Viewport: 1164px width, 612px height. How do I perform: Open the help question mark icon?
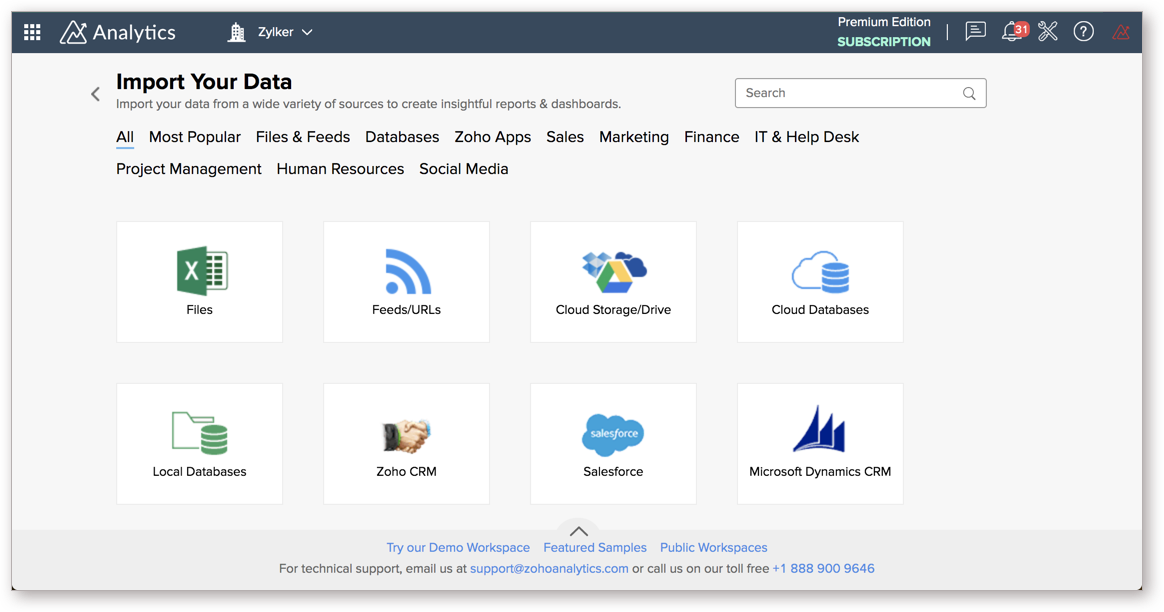(1084, 31)
